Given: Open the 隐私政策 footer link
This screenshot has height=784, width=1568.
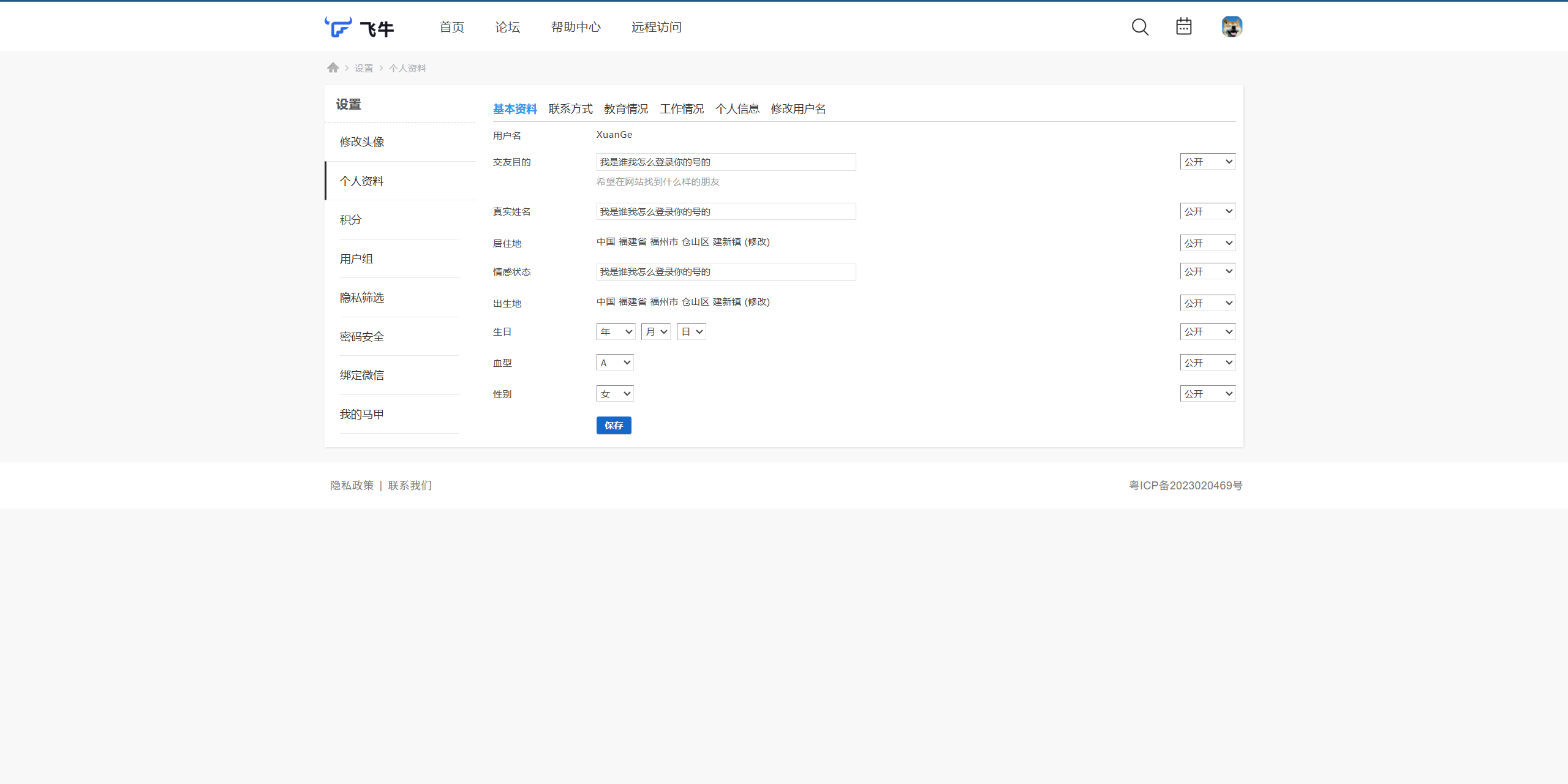Looking at the screenshot, I should click(x=352, y=485).
